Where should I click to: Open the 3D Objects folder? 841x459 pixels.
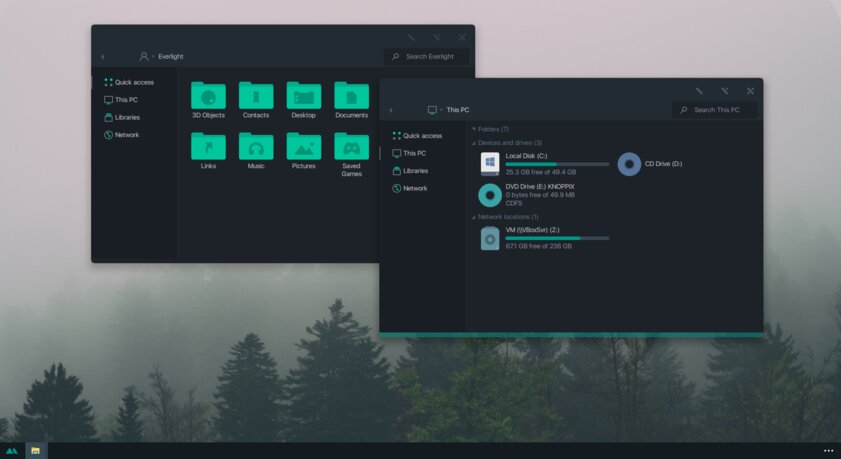point(208,97)
